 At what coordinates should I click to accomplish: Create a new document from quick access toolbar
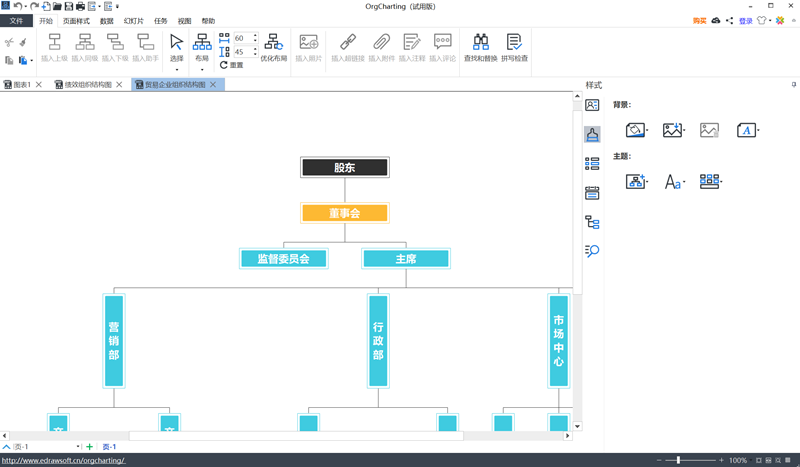pos(46,6)
